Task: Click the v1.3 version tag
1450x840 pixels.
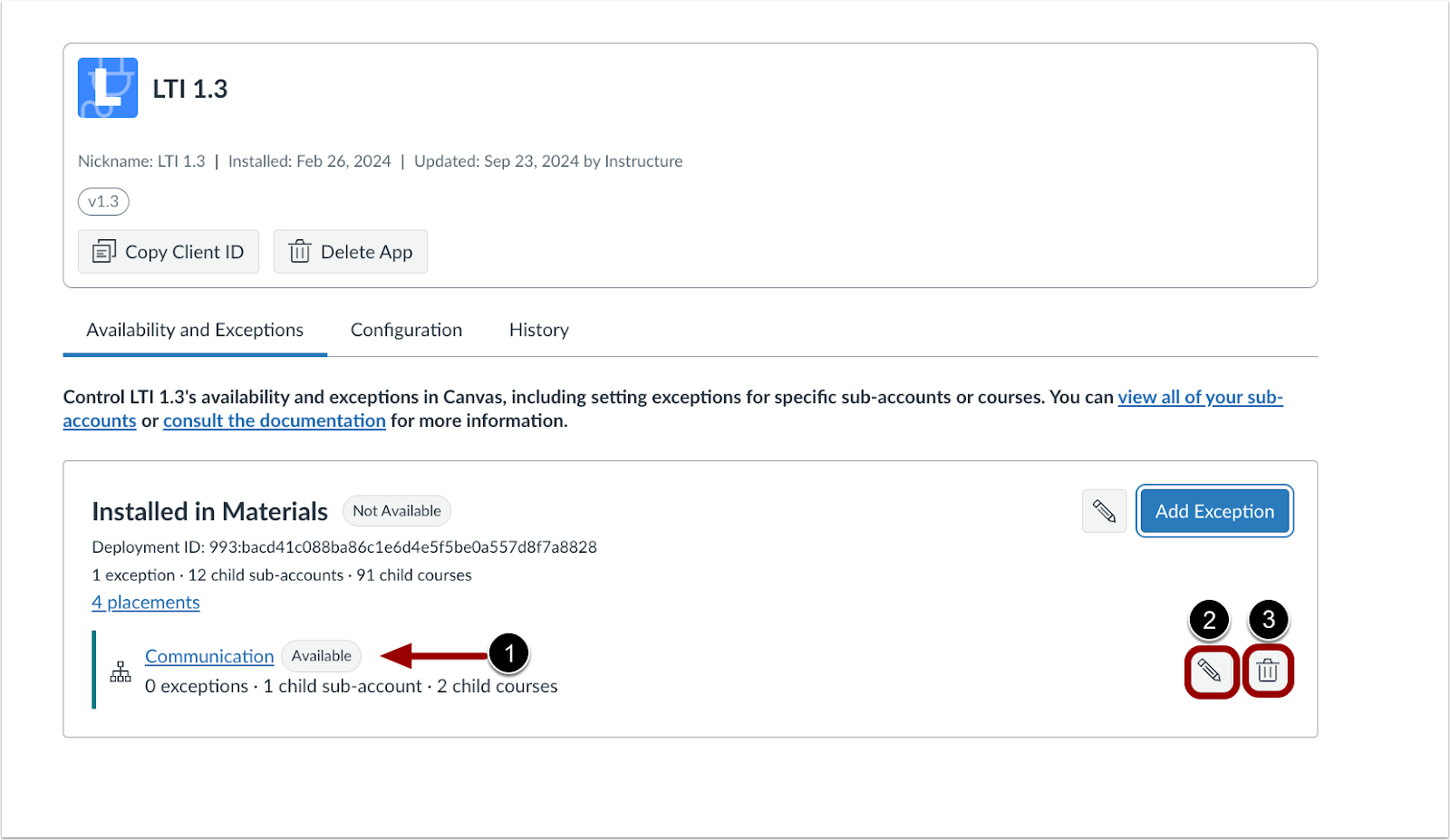Action: [103, 201]
